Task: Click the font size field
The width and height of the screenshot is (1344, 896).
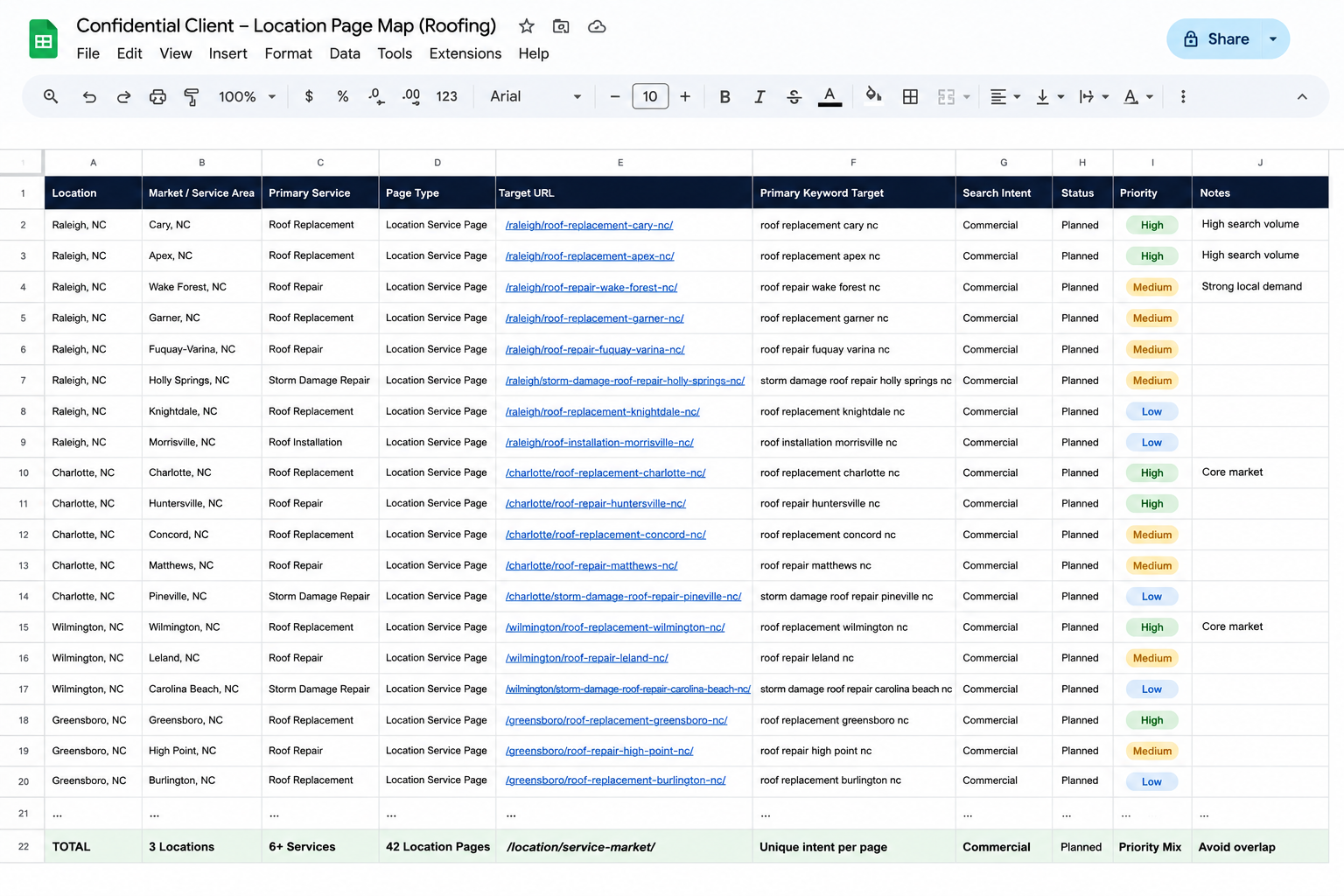Action: pyautogui.click(x=650, y=96)
